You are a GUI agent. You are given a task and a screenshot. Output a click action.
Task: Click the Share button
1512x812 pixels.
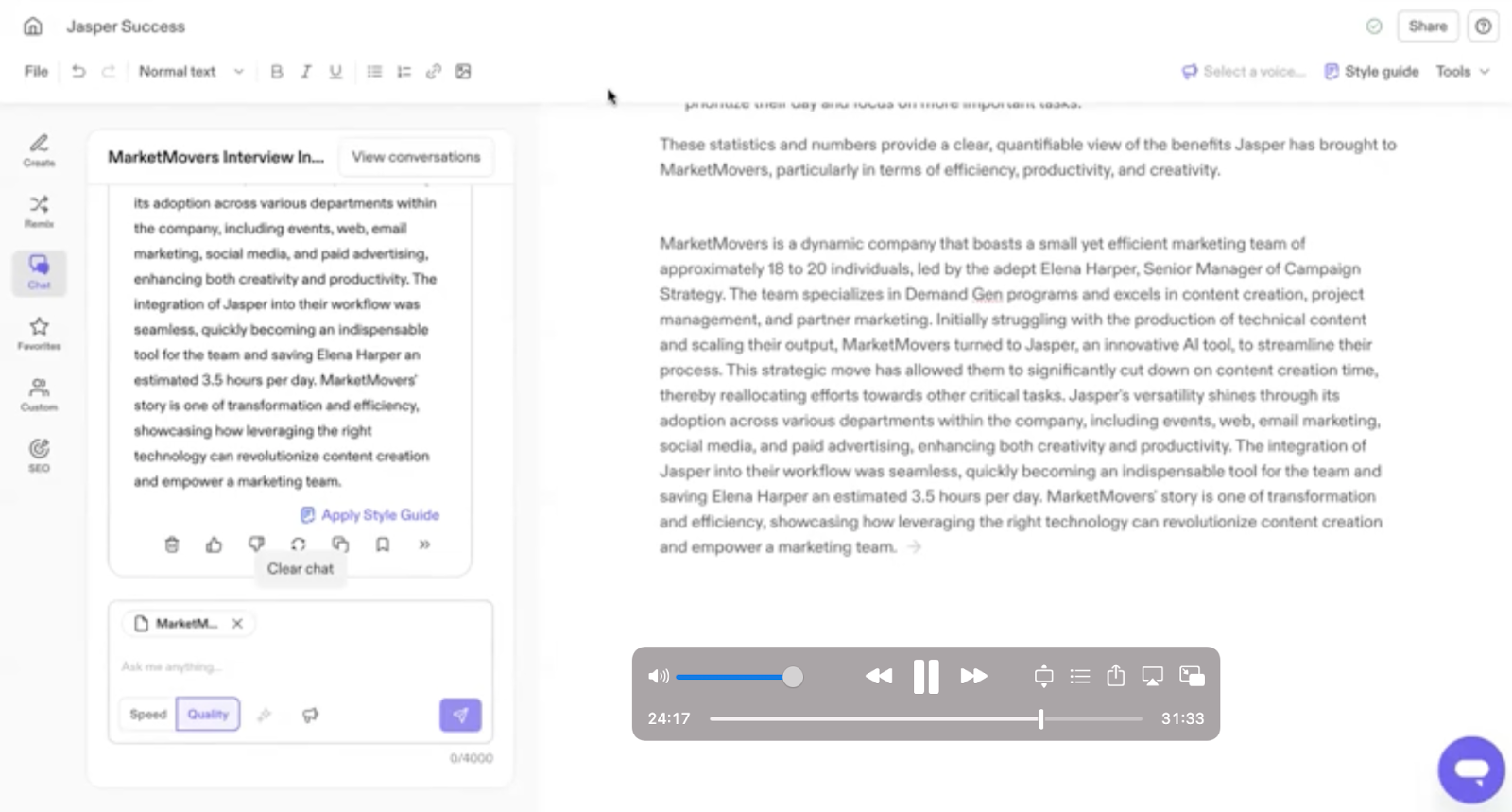(1427, 26)
